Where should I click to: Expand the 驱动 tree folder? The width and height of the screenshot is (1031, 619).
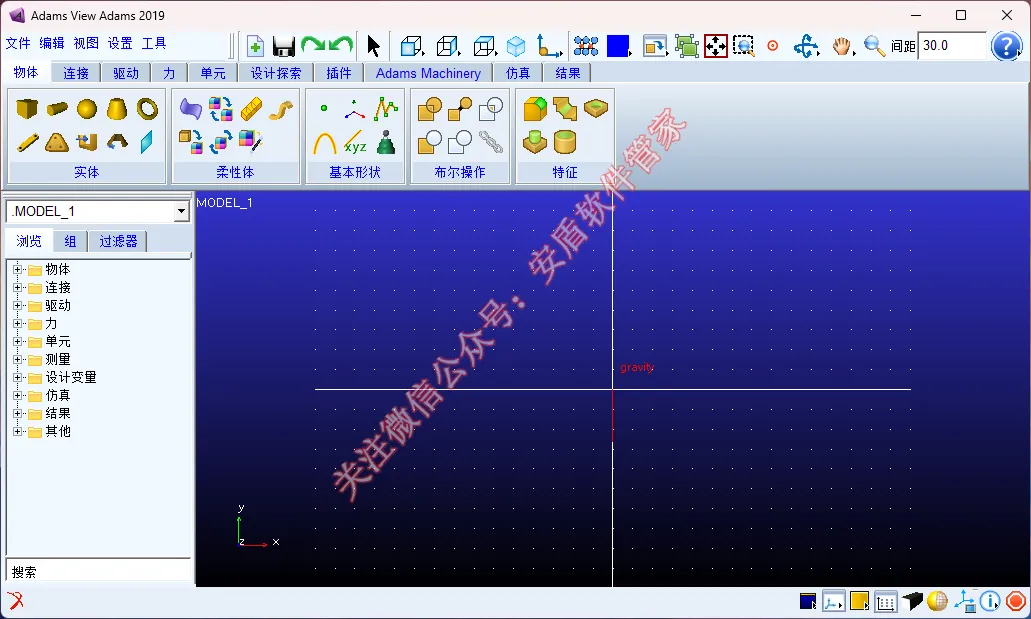pyautogui.click(x=18, y=305)
